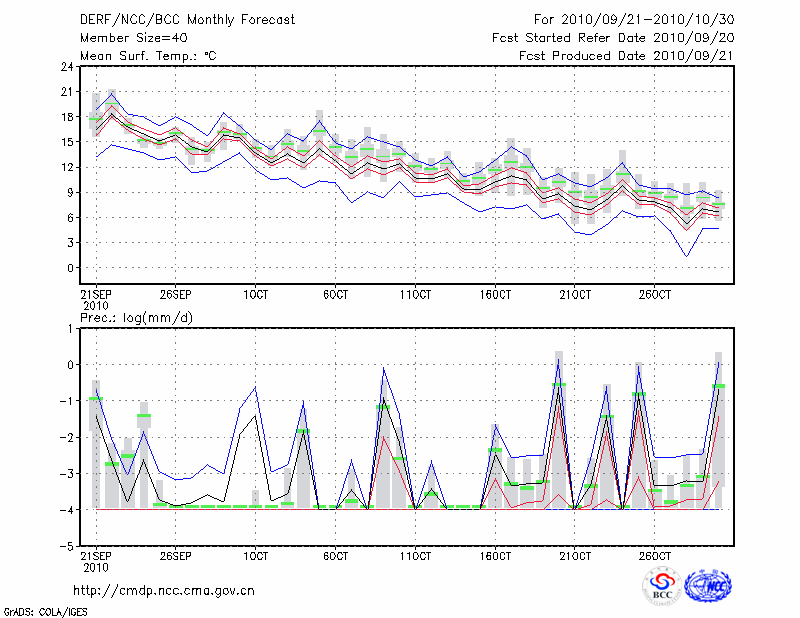The height and width of the screenshot is (618, 800).
Task: Click 26SEP on the temperature chart axis
Action: [x=175, y=296]
